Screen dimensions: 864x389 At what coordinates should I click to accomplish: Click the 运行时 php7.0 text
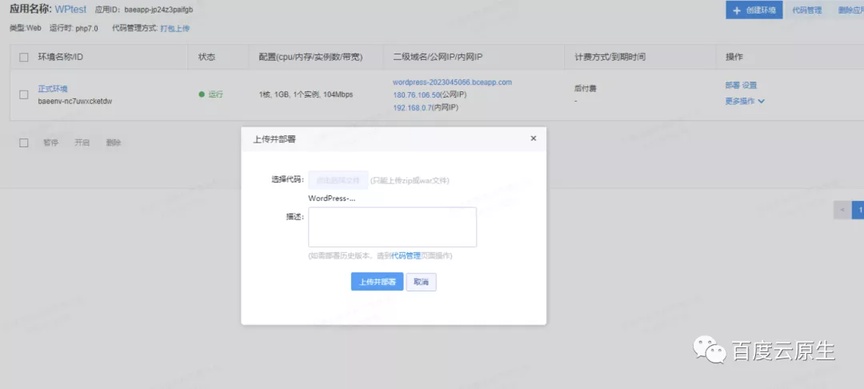tap(74, 28)
